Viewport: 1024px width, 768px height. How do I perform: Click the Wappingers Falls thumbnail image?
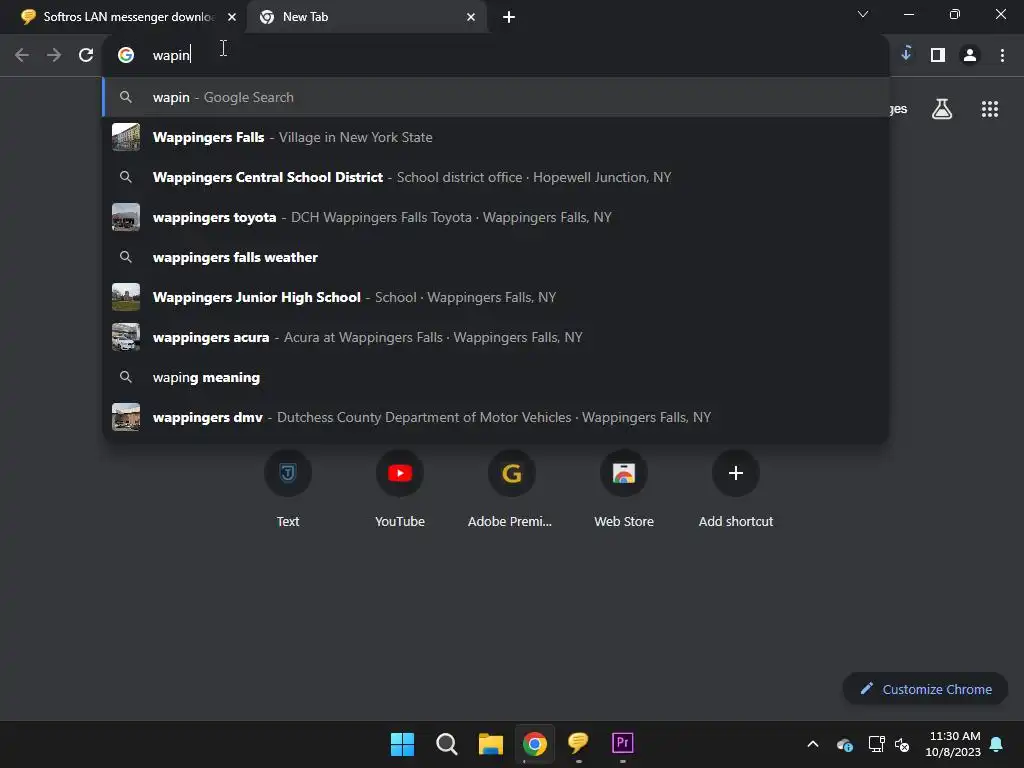(x=126, y=137)
